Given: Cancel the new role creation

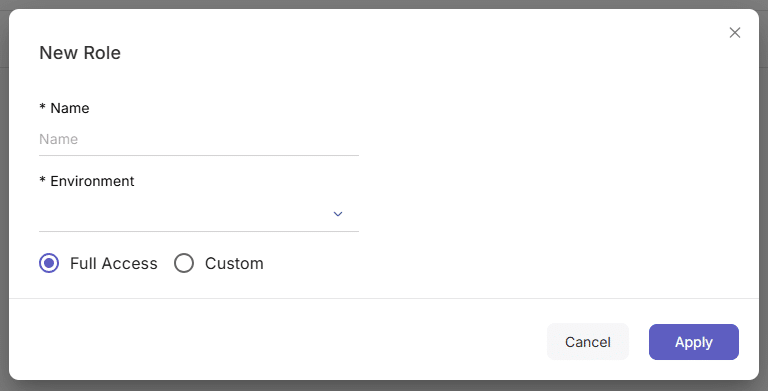Looking at the screenshot, I should click(588, 342).
